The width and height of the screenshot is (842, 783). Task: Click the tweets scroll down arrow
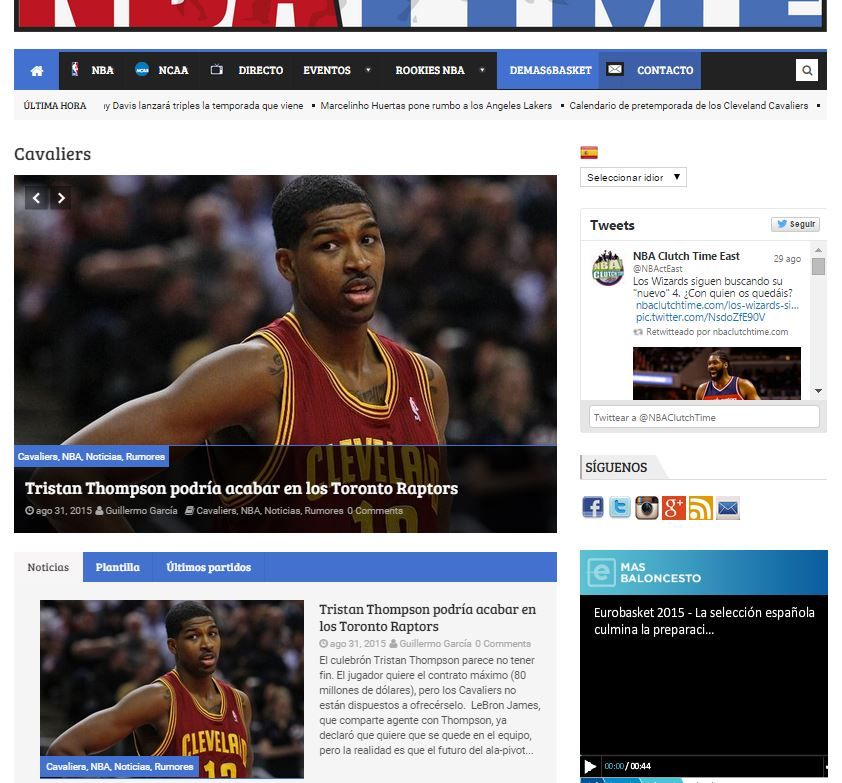(818, 391)
